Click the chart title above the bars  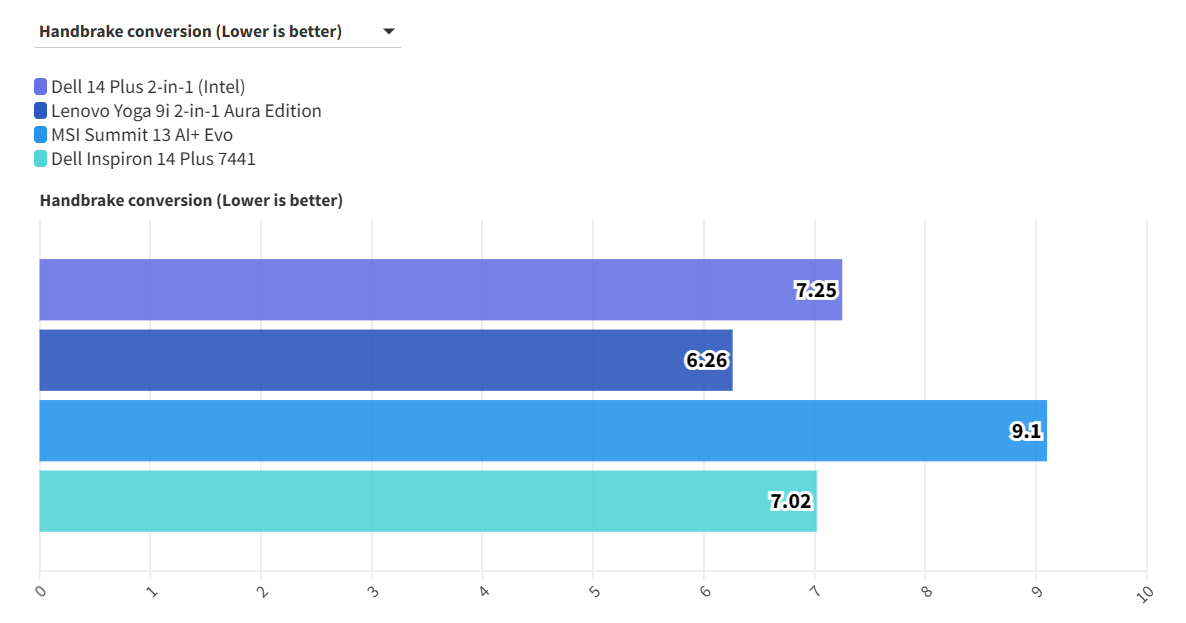(x=191, y=200)
